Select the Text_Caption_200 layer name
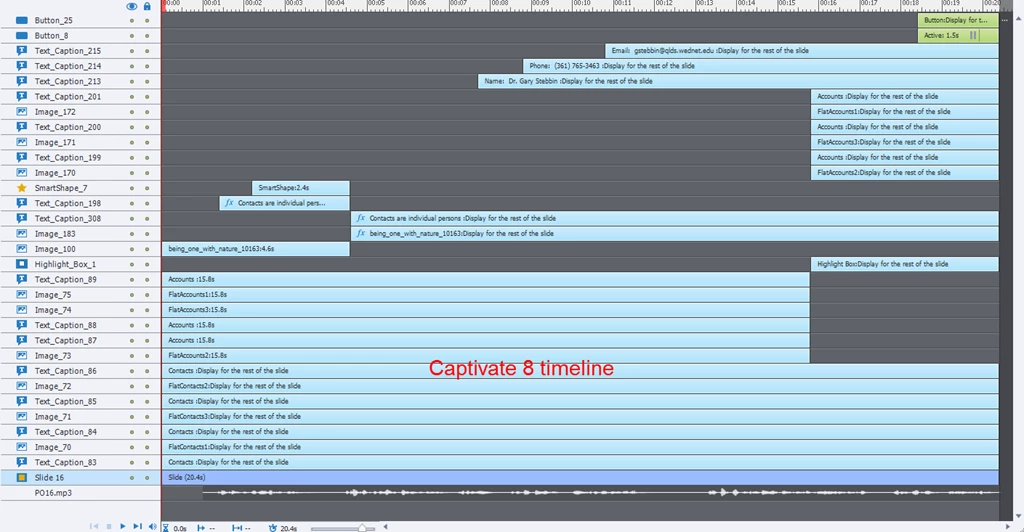1024x532 pixels. click(68, 127)
